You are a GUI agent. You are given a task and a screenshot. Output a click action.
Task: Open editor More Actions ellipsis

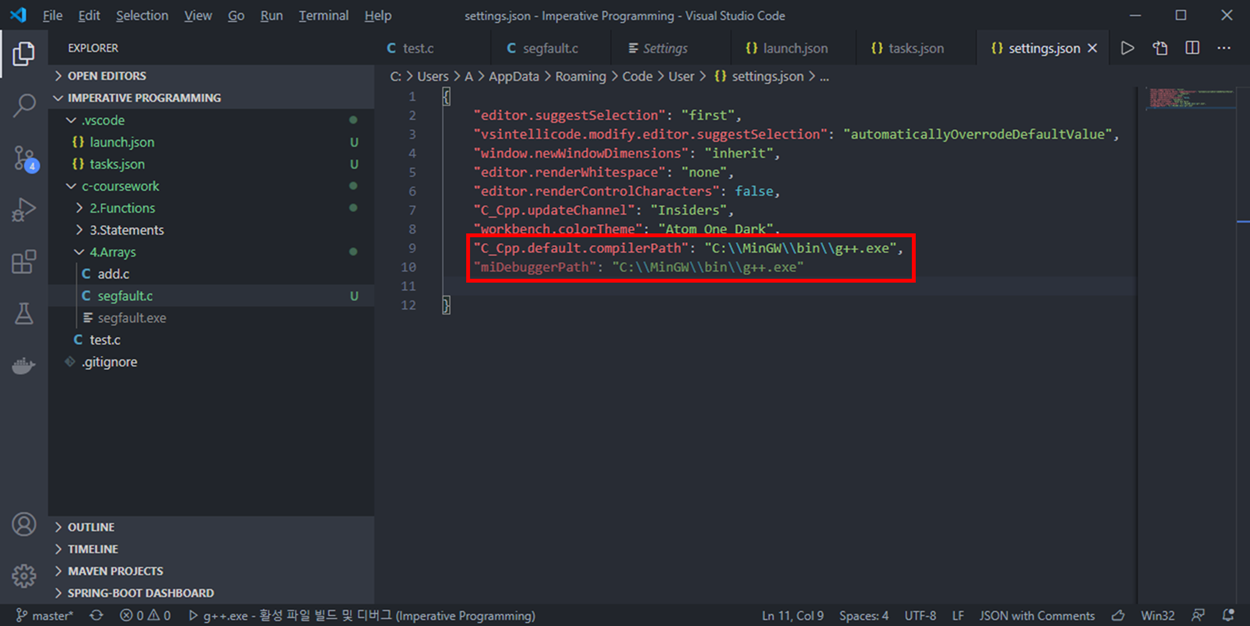tap(1224, 48)
